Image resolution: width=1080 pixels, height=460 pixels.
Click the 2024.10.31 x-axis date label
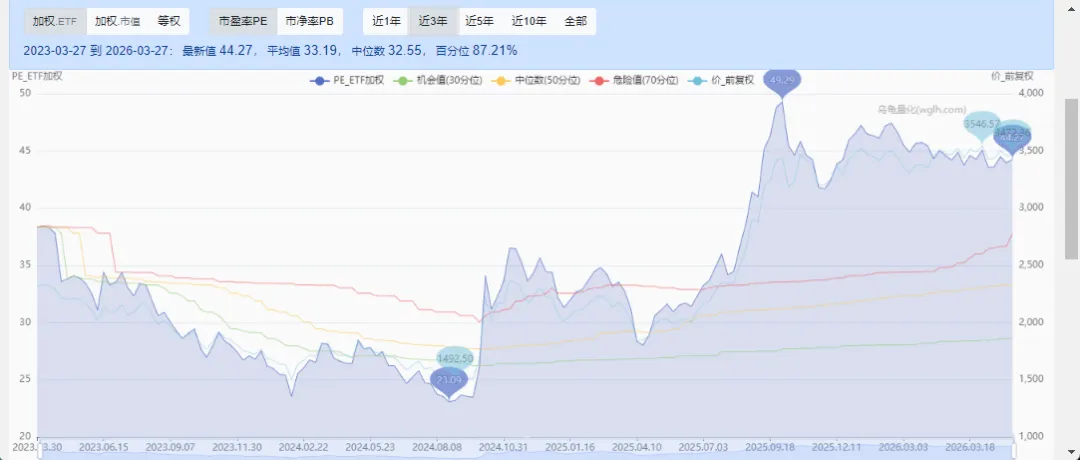(505, 446)
